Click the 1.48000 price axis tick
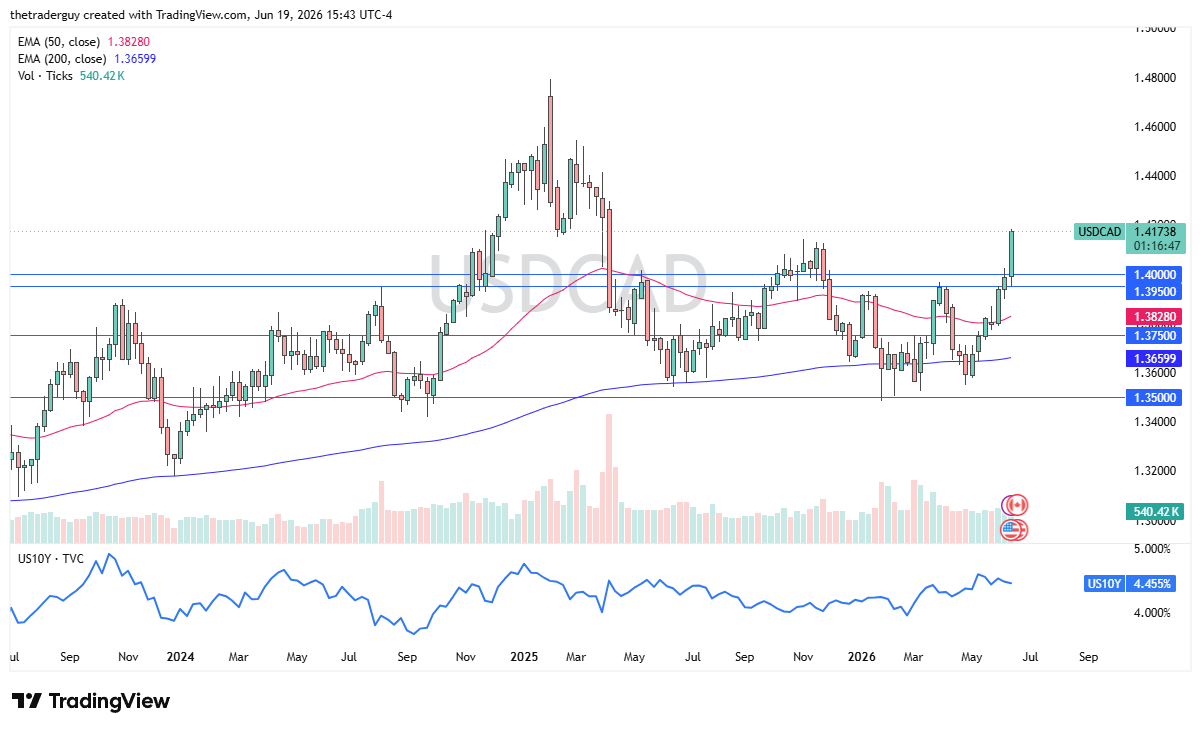The width and height of the screenshot is (1201, 731). pos(1156,78)
